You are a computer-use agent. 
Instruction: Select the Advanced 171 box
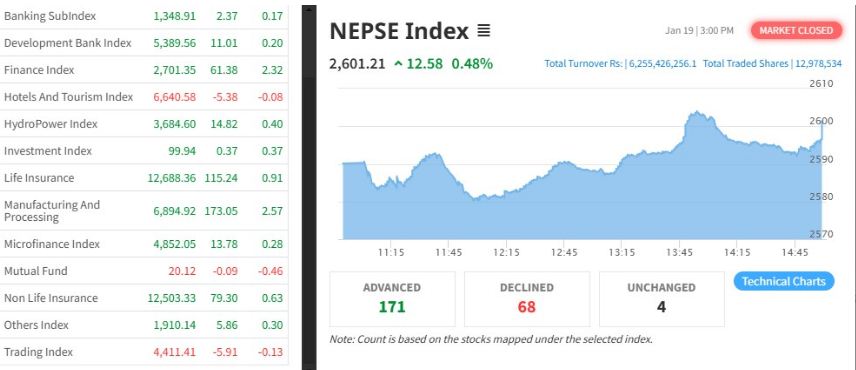pyautogui.click(x=393, y=299)
